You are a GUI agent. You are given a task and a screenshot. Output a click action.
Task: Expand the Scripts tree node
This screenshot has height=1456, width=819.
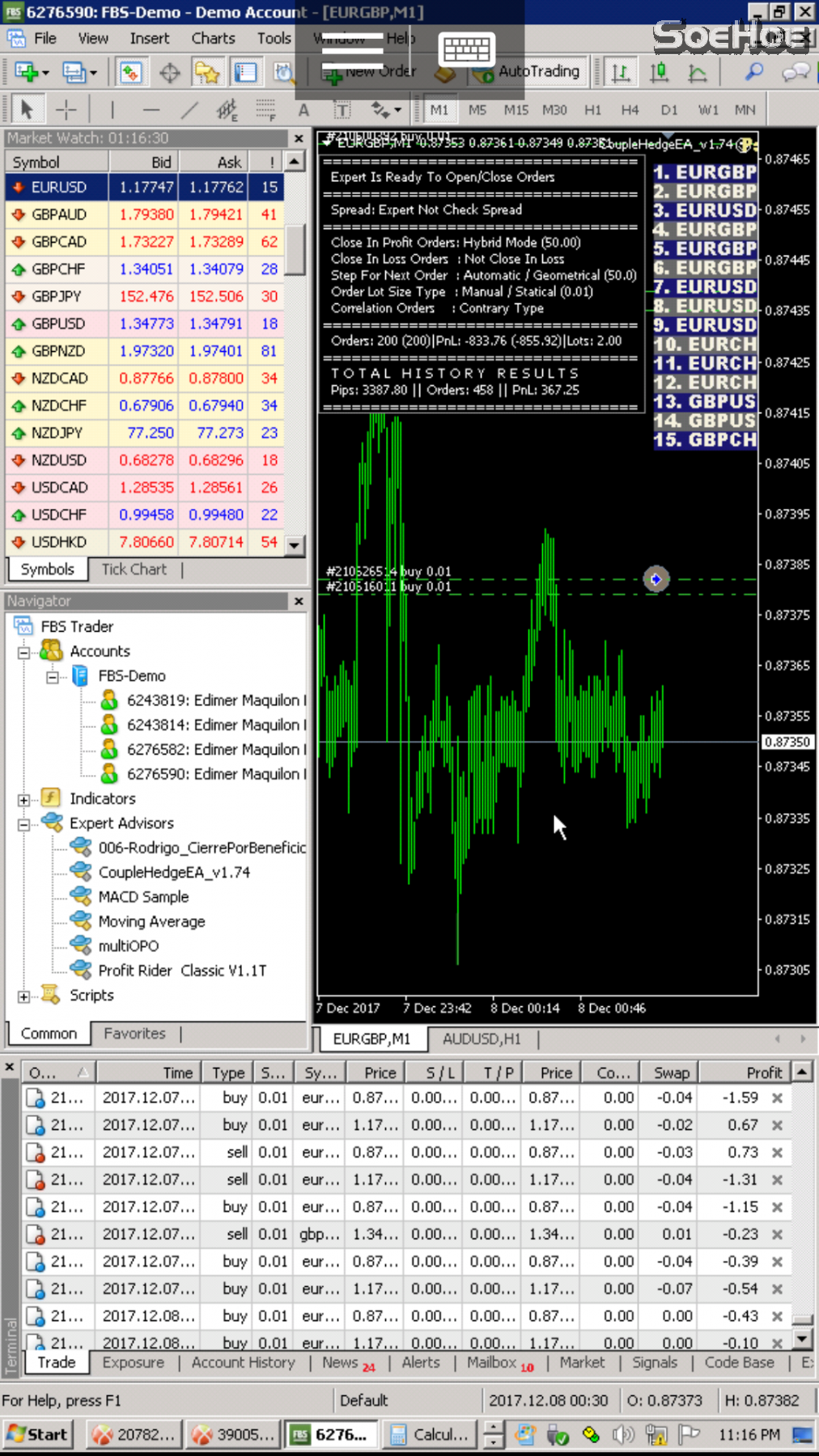coord(24,997)
